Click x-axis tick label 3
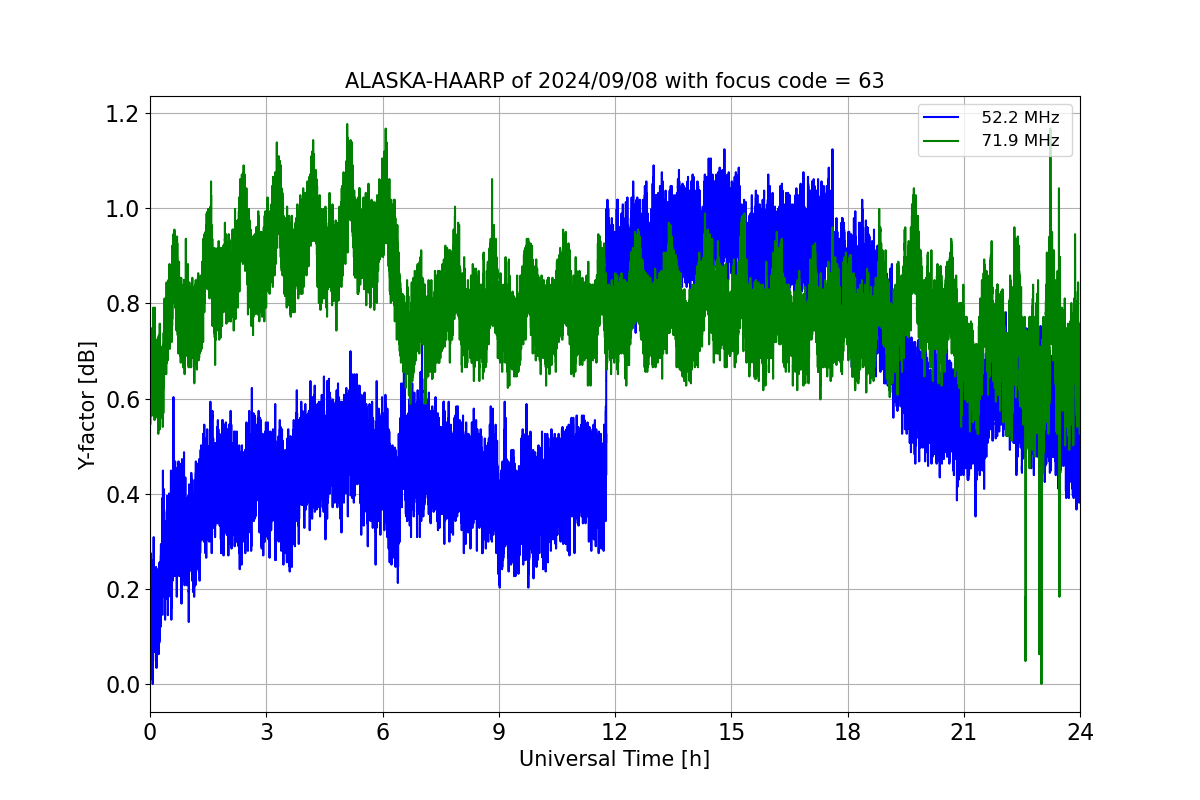This screenshot has width=1200, height=800. pyautogui.click(x=266, y=732)
